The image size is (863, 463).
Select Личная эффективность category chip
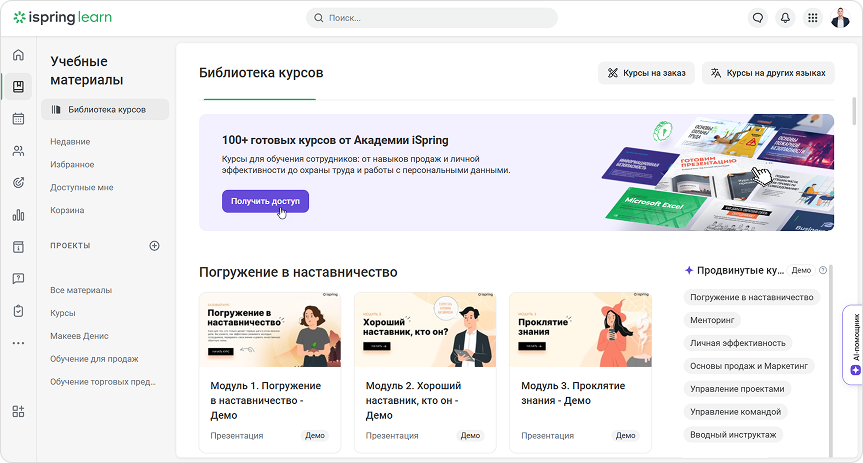coord(738,343)
